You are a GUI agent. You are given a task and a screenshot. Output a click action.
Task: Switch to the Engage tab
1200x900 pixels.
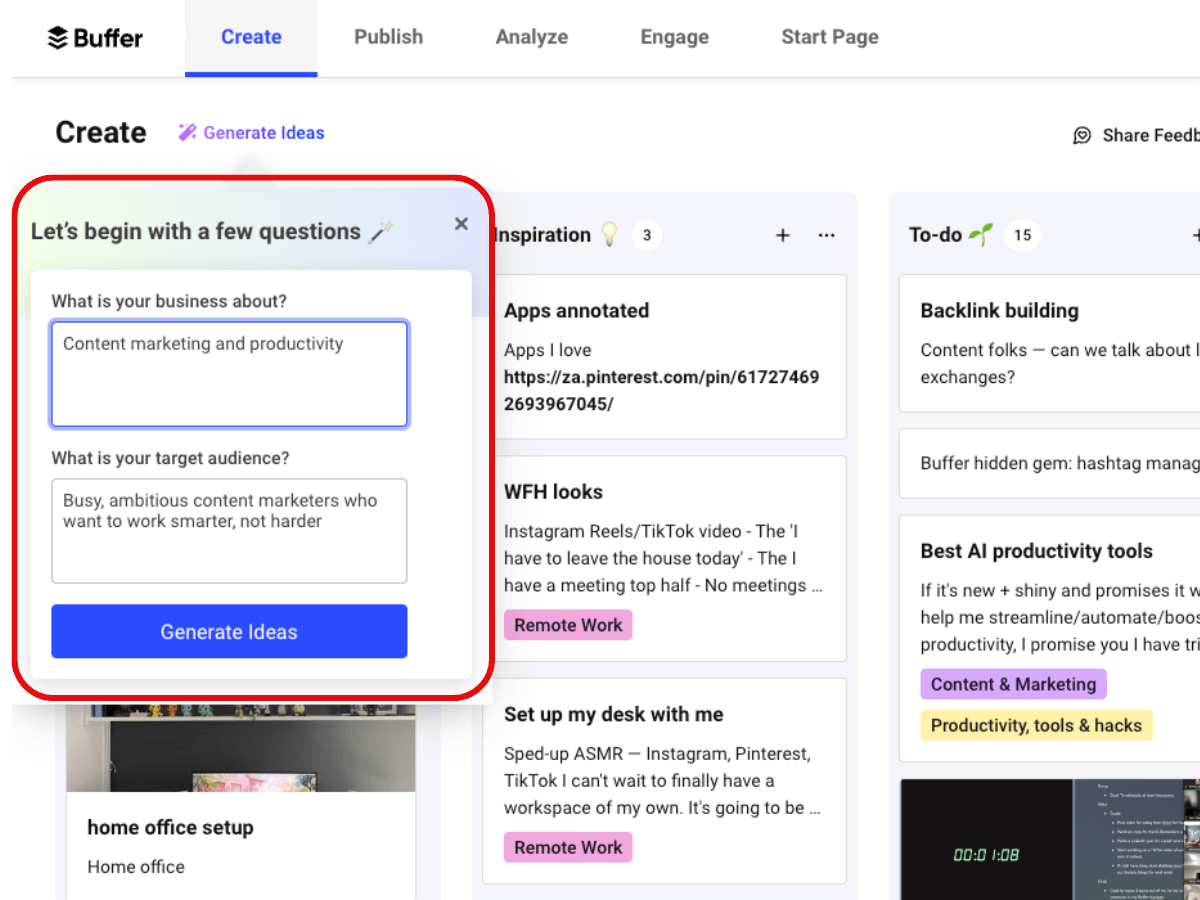(x=674, y=37)
